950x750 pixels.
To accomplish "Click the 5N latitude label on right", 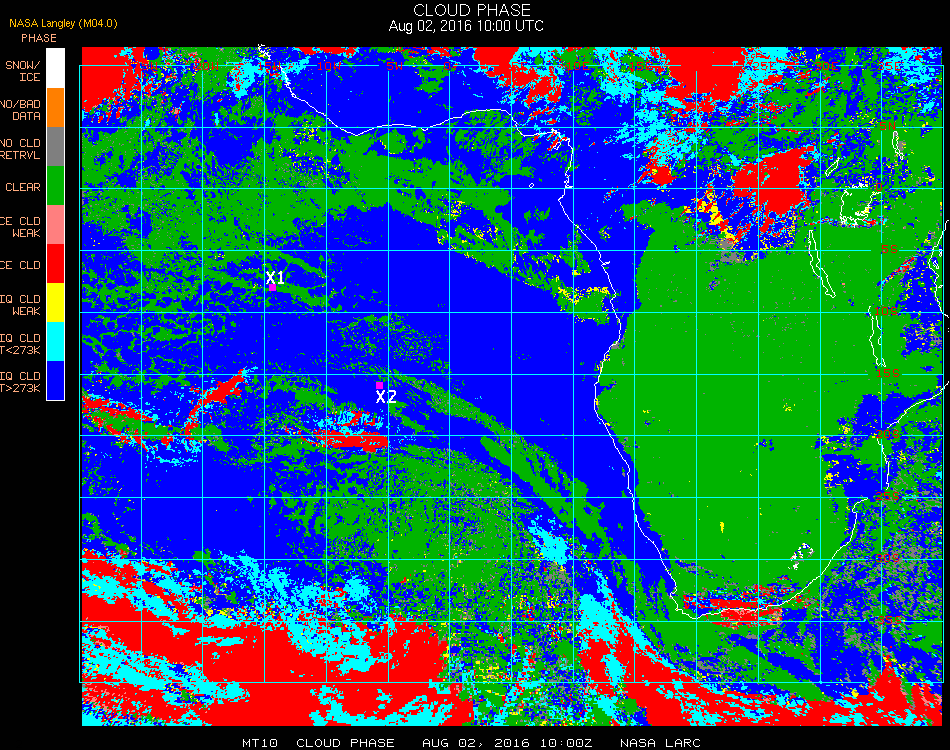I will point(888,126).
